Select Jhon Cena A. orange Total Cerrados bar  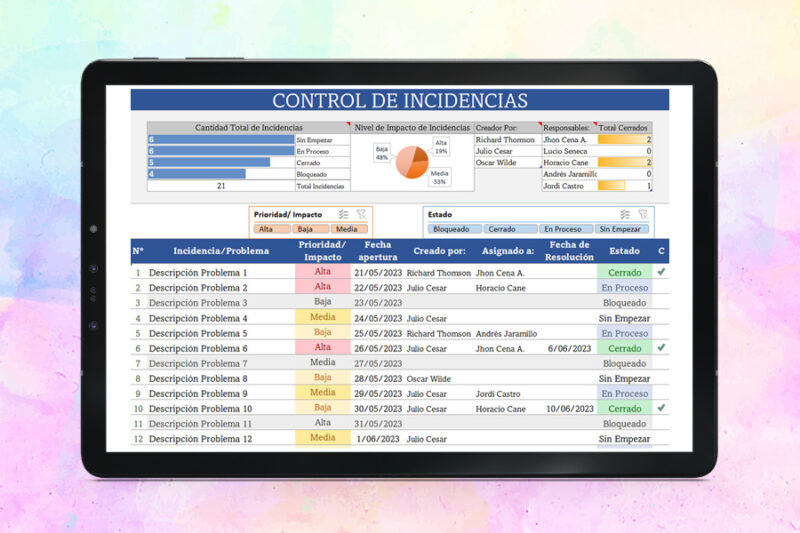click(x=624, y=140)
